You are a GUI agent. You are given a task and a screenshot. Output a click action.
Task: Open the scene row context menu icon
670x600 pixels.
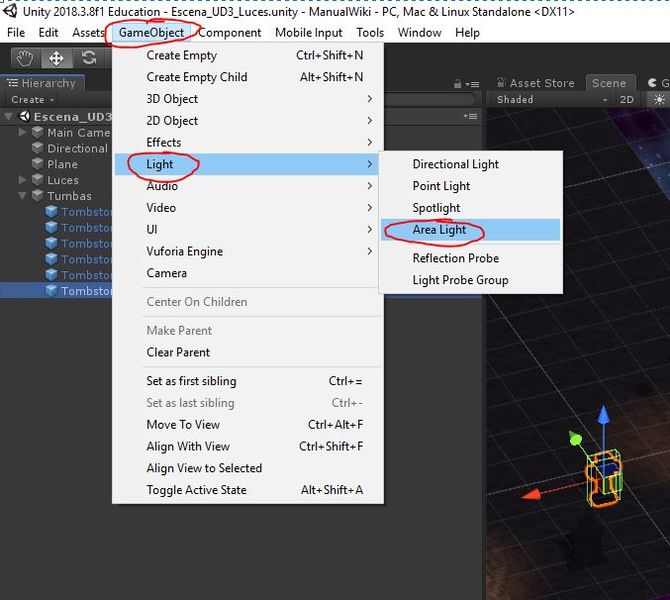click(x=470, y=116)
